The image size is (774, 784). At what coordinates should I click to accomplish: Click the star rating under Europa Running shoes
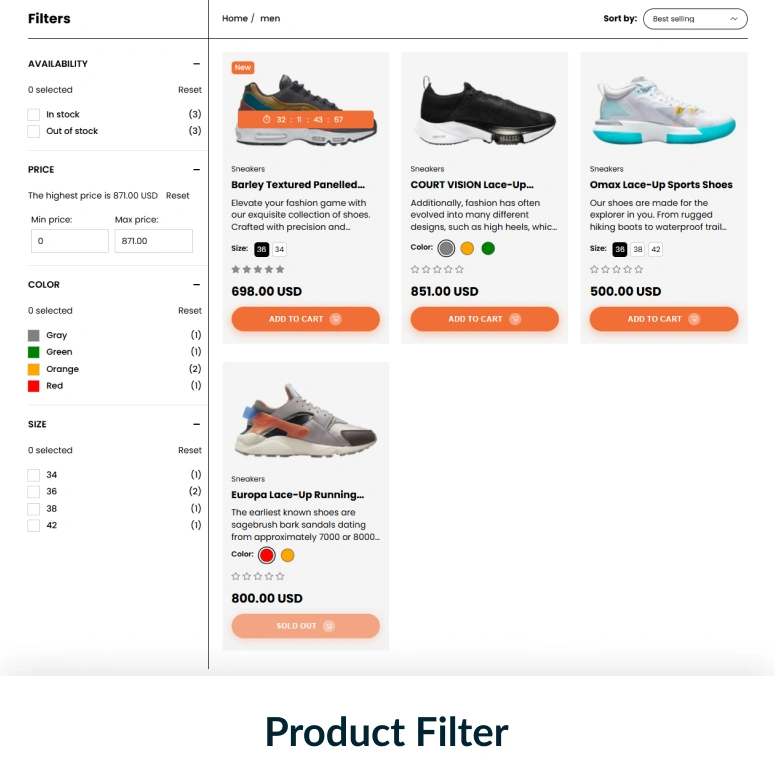click(x=258, y=576)
